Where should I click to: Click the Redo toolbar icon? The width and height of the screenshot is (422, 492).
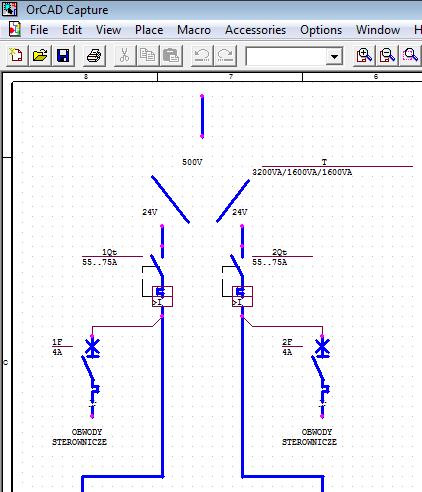[x=225, y=55]
